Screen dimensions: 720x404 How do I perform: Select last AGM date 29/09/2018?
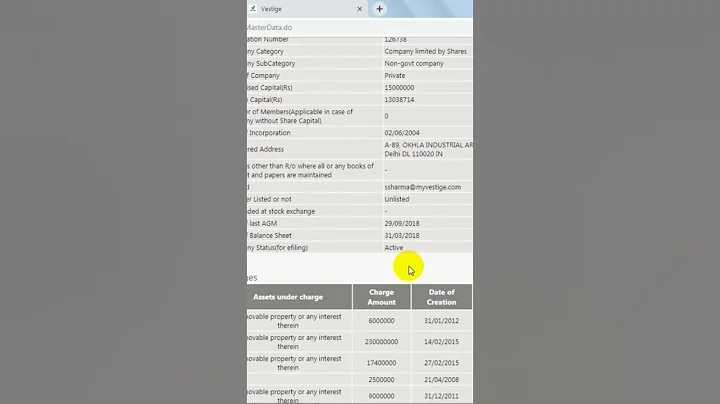pos(402,223)
